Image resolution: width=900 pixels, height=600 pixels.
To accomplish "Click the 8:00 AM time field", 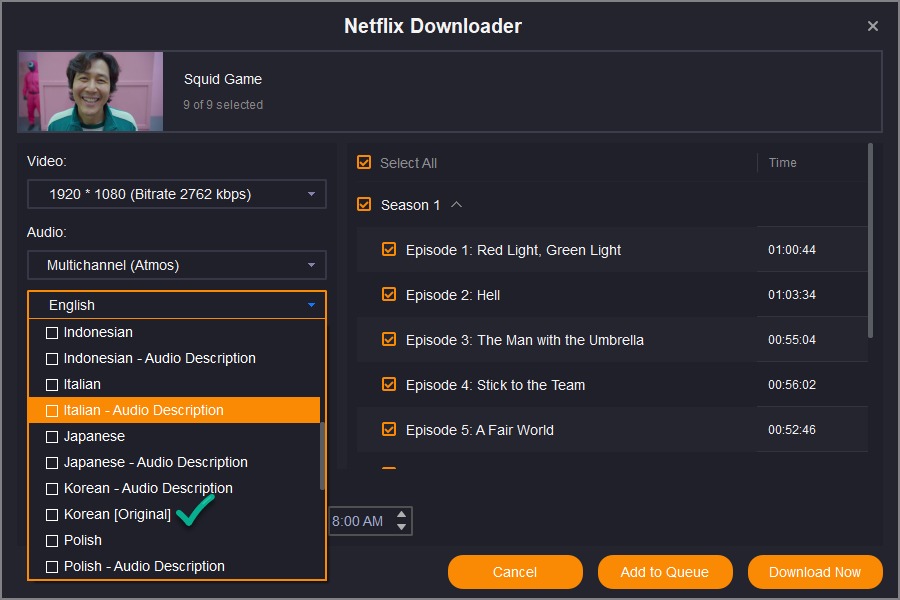I will coord(362,521).
